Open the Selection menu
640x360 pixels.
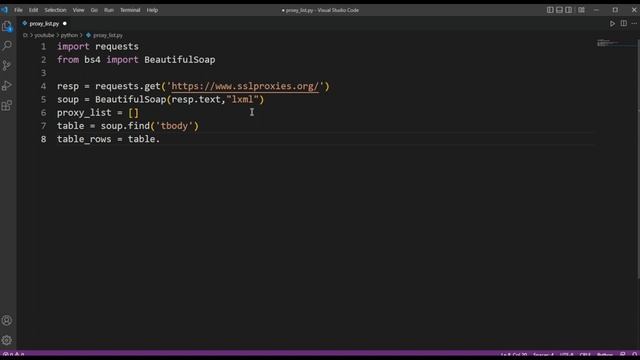pyautogui.click(x=55, y=10)
